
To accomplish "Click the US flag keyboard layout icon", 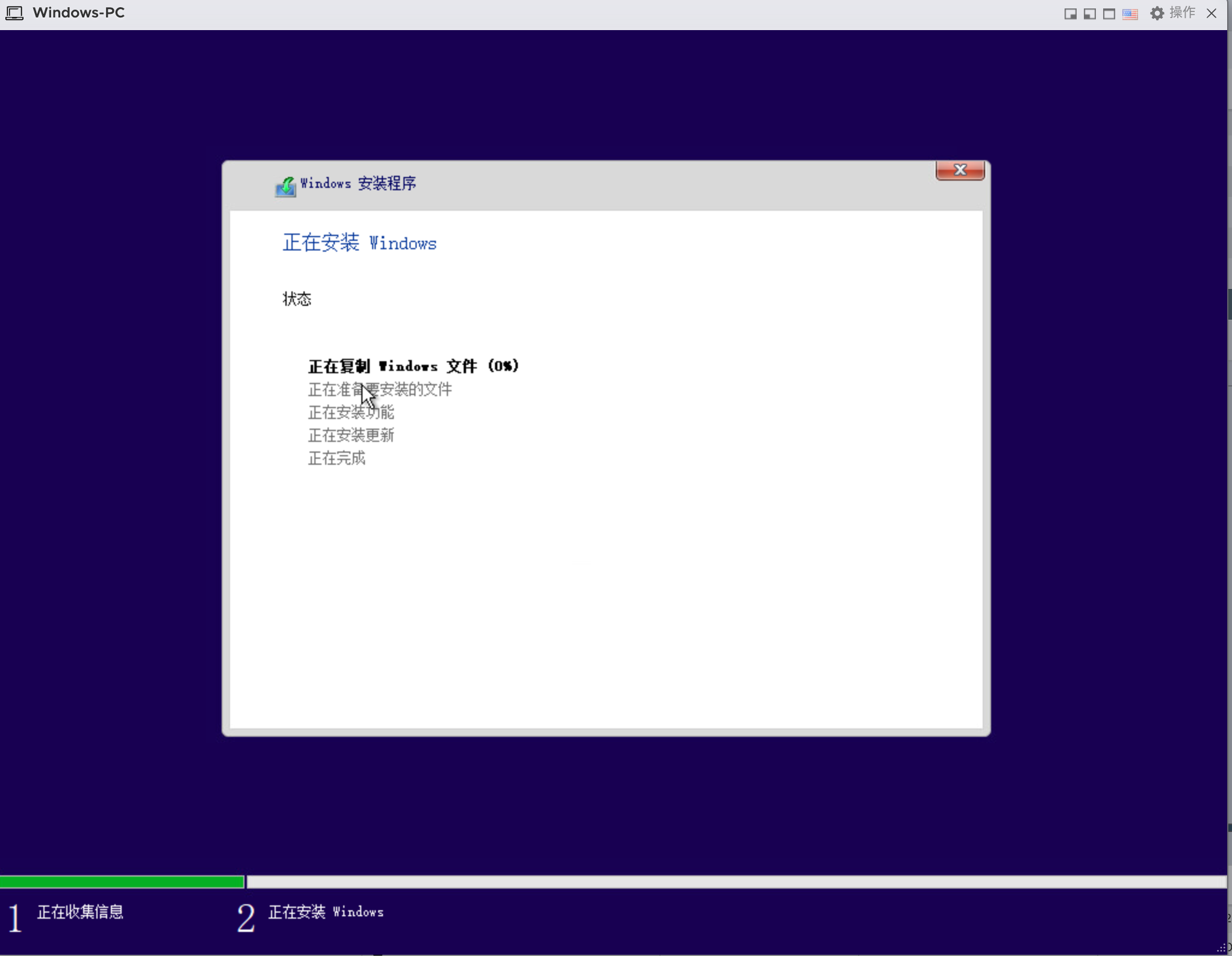I will 1130,14.
